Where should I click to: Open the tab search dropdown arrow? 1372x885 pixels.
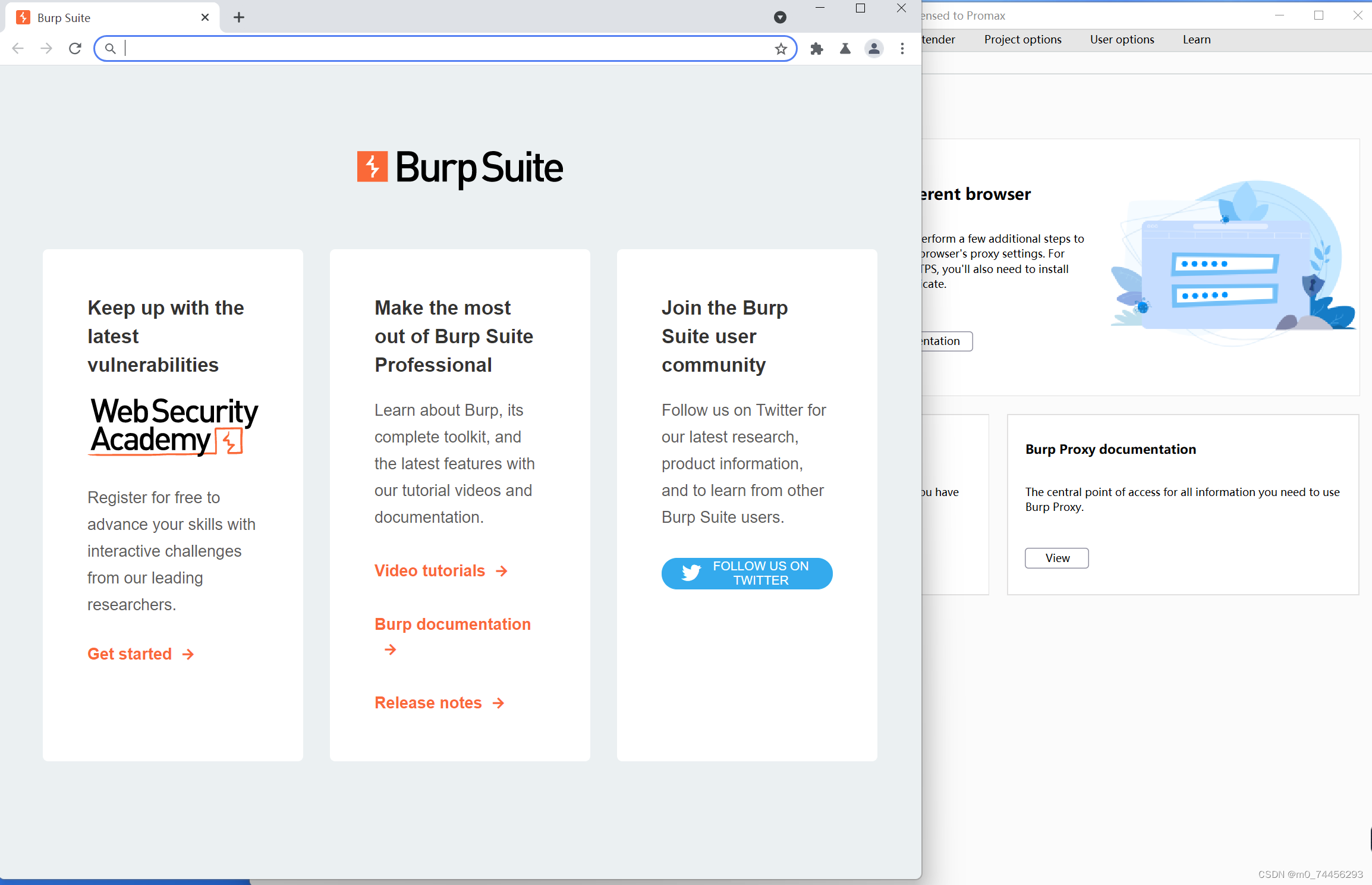(x=780, y=17)
